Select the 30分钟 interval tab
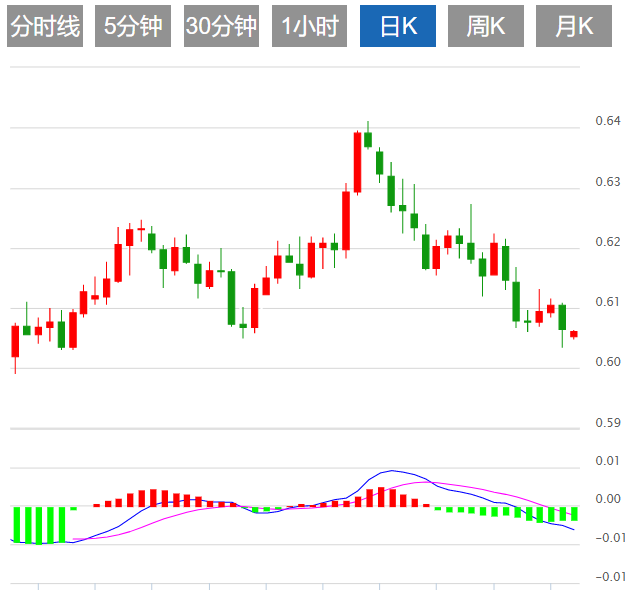The image size is (636, 590). pyautogui.click(x=221, y=26)
